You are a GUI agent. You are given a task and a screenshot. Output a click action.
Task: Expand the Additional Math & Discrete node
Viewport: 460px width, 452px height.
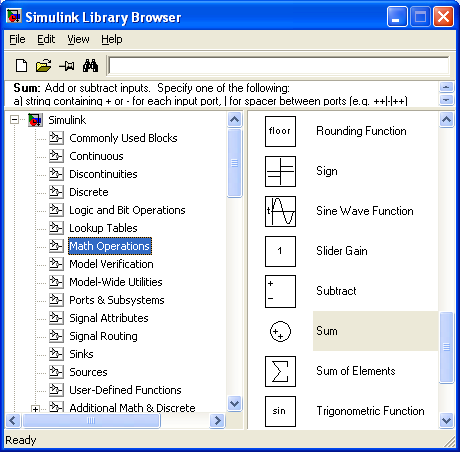click(35, 409)
